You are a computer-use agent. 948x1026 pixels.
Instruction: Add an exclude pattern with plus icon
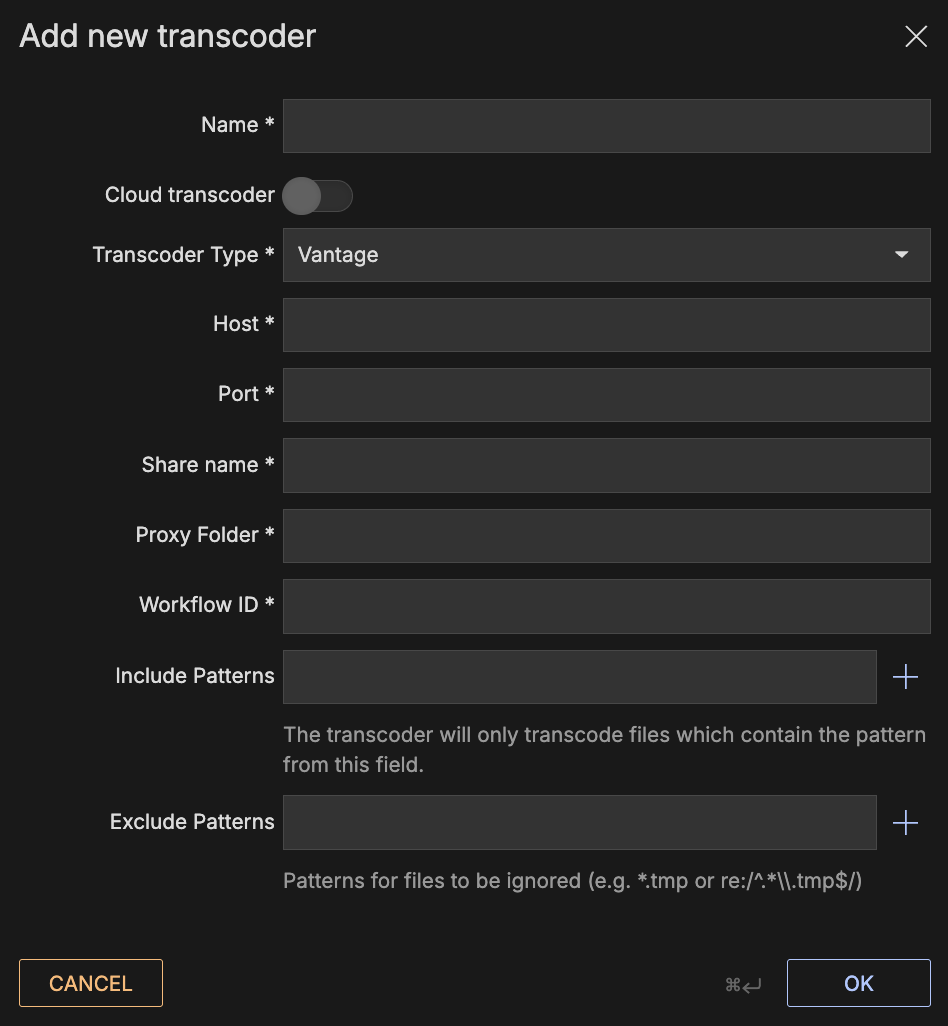[x=905, y=823]
